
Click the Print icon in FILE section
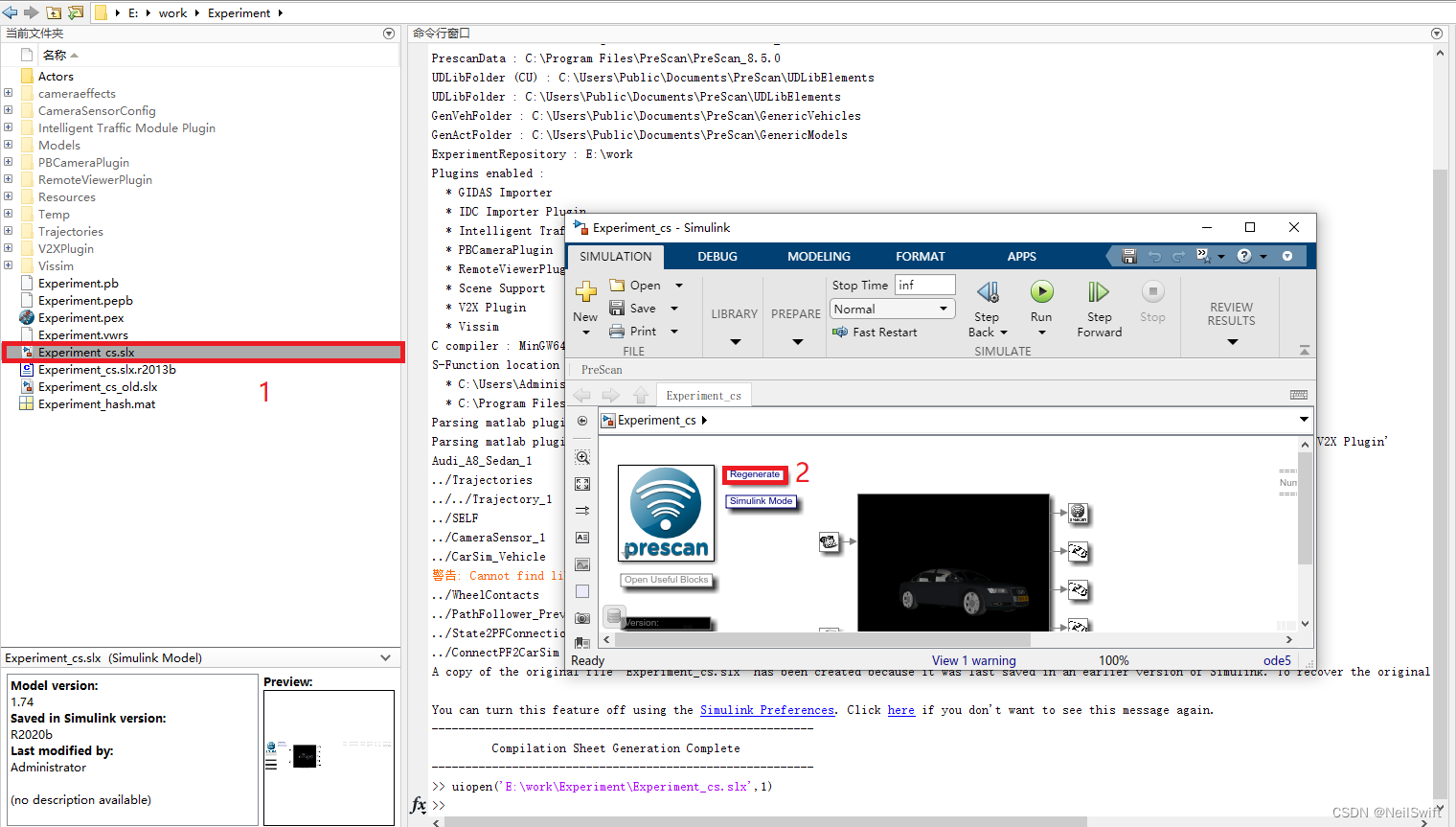[617, 332]
